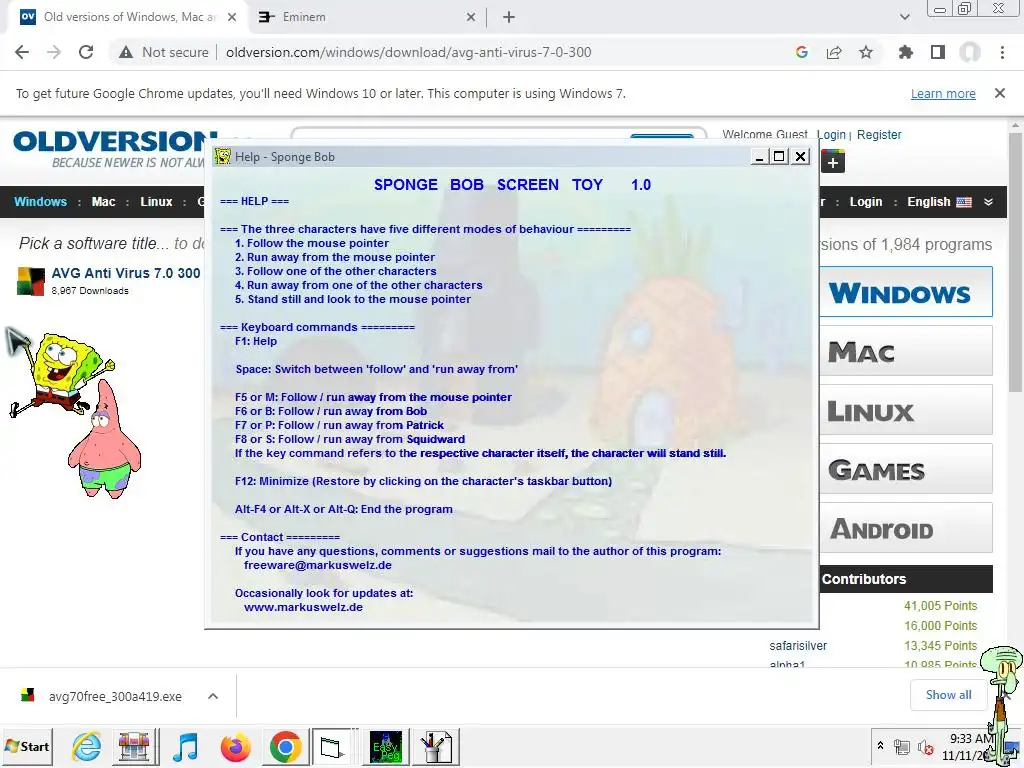
Task: Show hidden system tray icons
Action: 880,745
